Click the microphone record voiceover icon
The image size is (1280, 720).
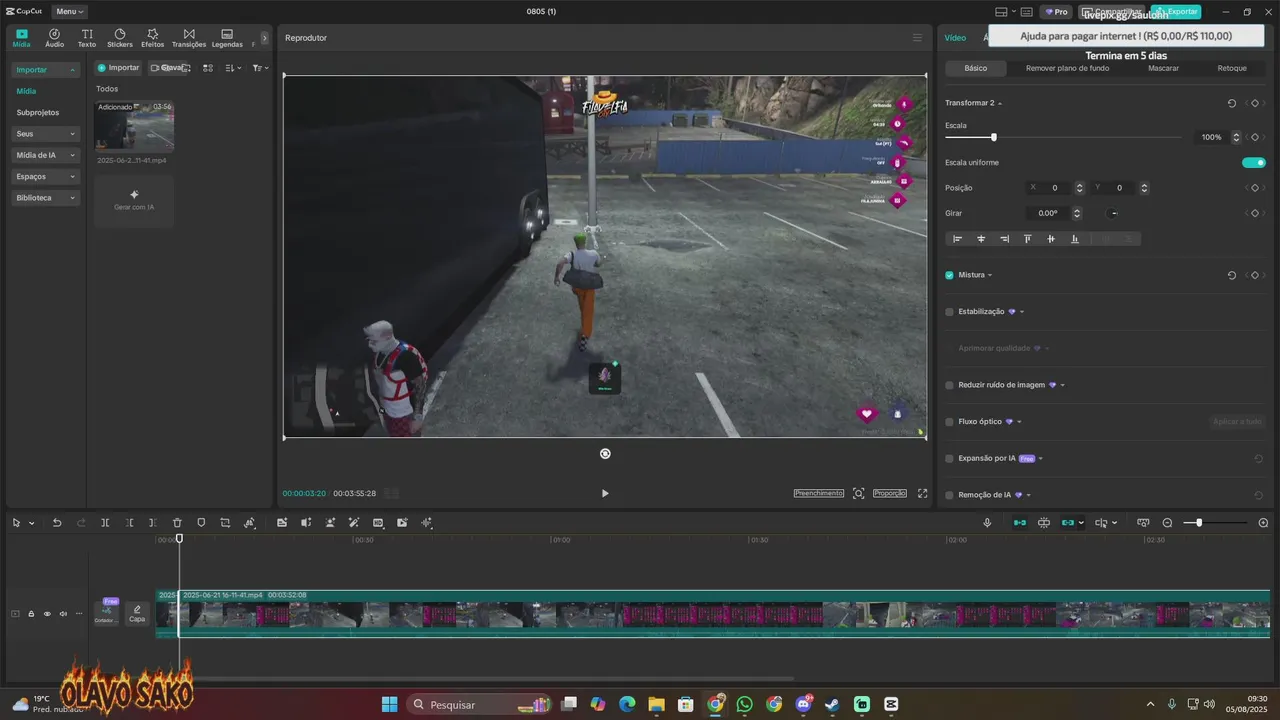click(x=987, y=523)
